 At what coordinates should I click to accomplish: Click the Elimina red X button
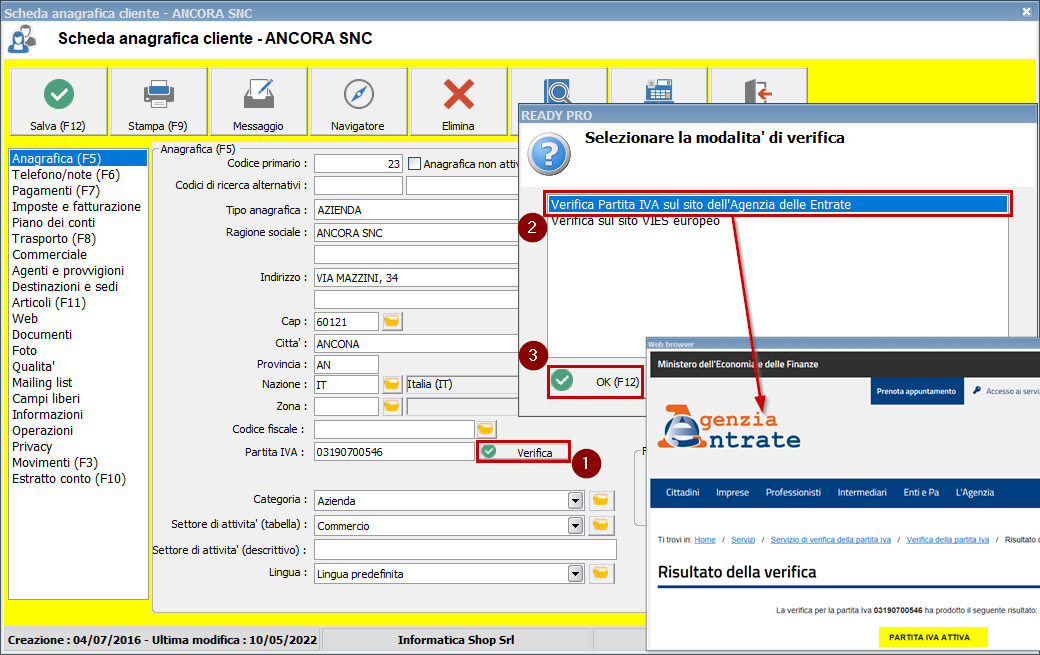point(458,101)
